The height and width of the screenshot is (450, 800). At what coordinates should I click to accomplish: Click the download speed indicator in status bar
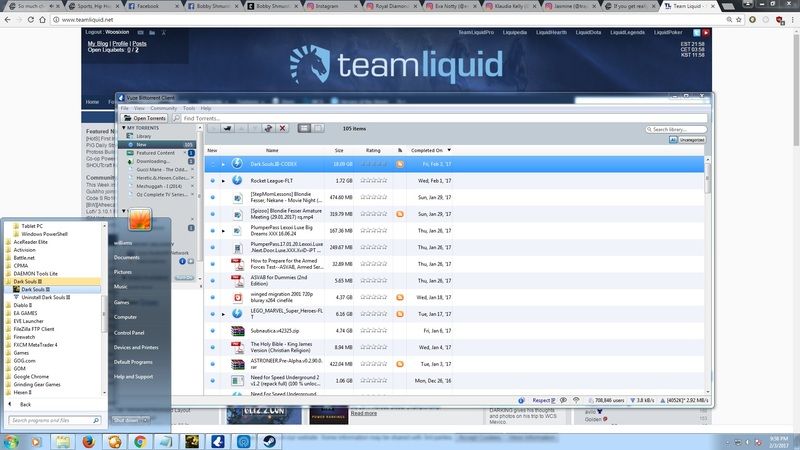pyautogui.click(x=642, y=401)
